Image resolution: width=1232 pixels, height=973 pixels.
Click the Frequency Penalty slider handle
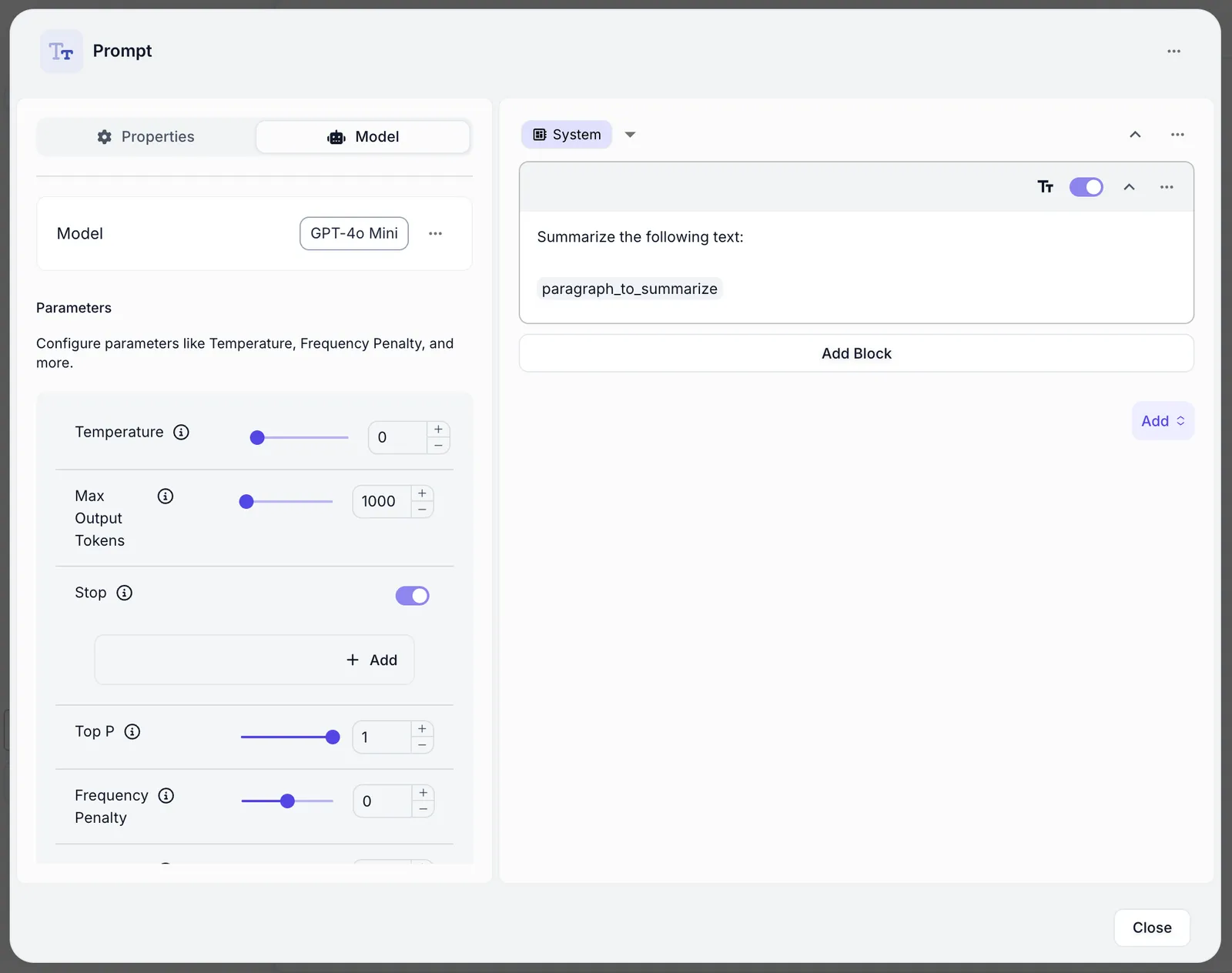pyautogui.click(x=287, y=801)
